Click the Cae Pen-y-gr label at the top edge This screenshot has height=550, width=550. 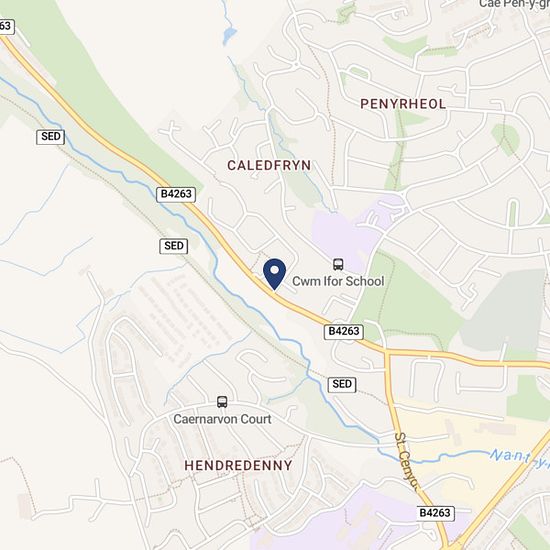pos(514,4)
